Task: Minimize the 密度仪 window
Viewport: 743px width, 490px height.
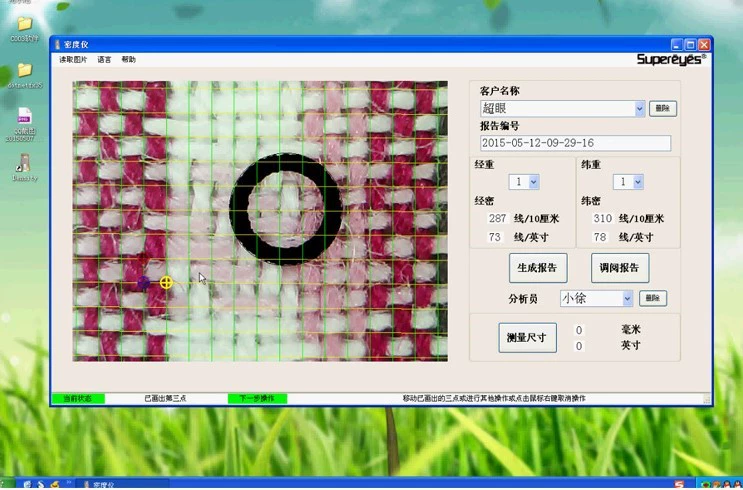Action: (x=677, y=45)
